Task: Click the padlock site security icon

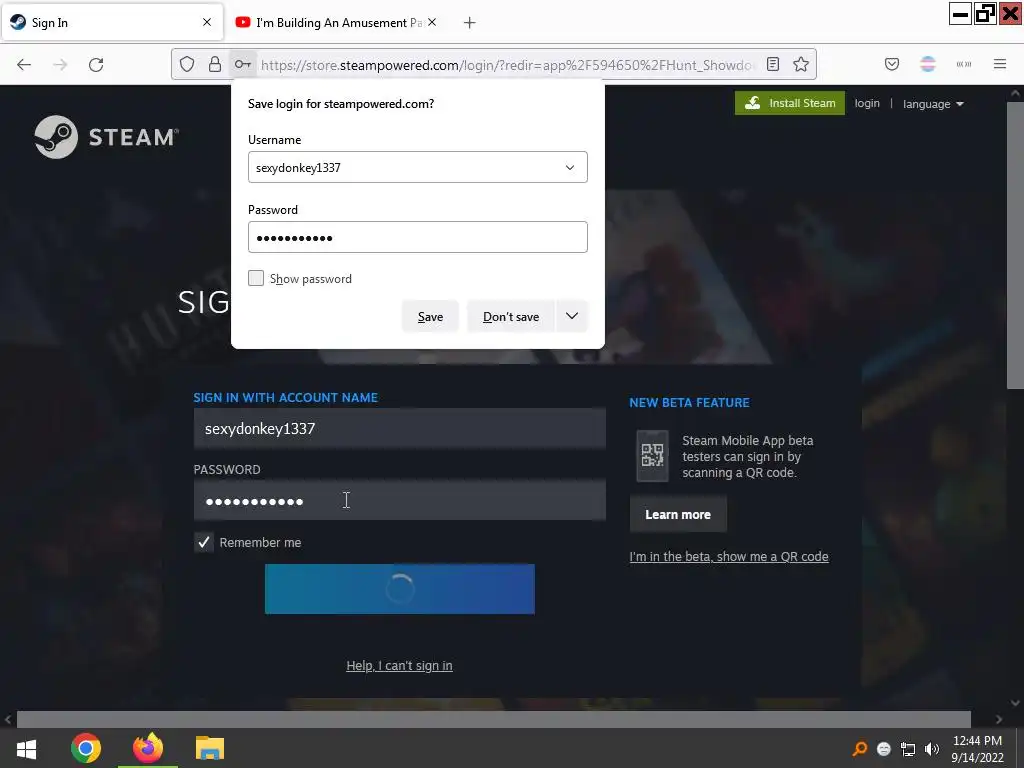Action: click(x=214, y=64)
